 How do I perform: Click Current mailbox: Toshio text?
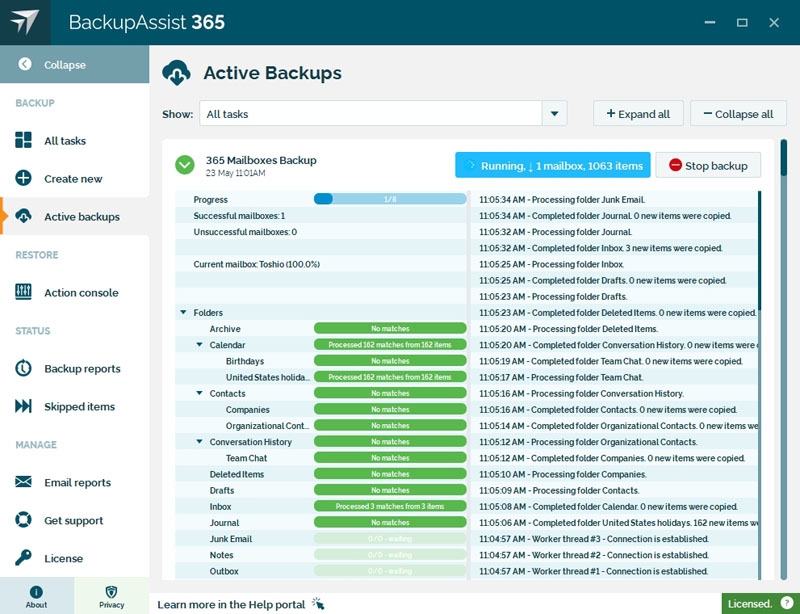(x=257, y=264)
